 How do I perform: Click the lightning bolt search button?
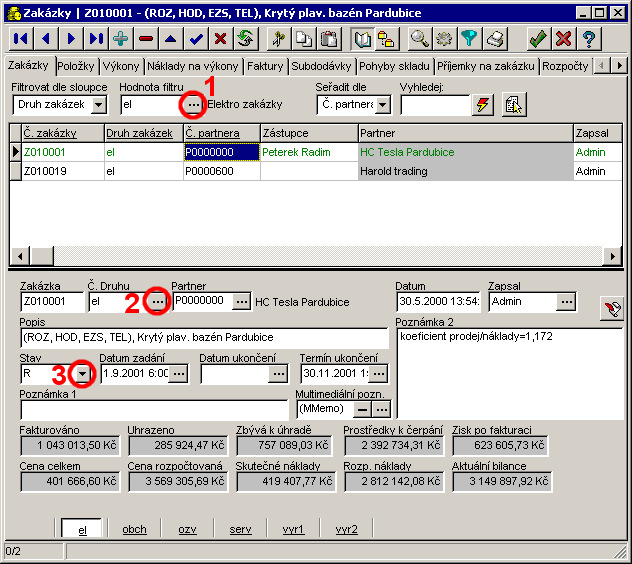[483, 104]
